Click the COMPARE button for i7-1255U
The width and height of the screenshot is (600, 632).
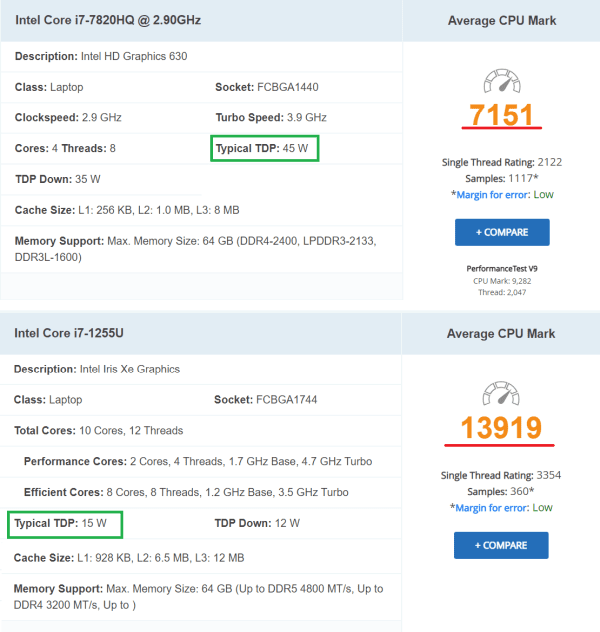point(501,545)
